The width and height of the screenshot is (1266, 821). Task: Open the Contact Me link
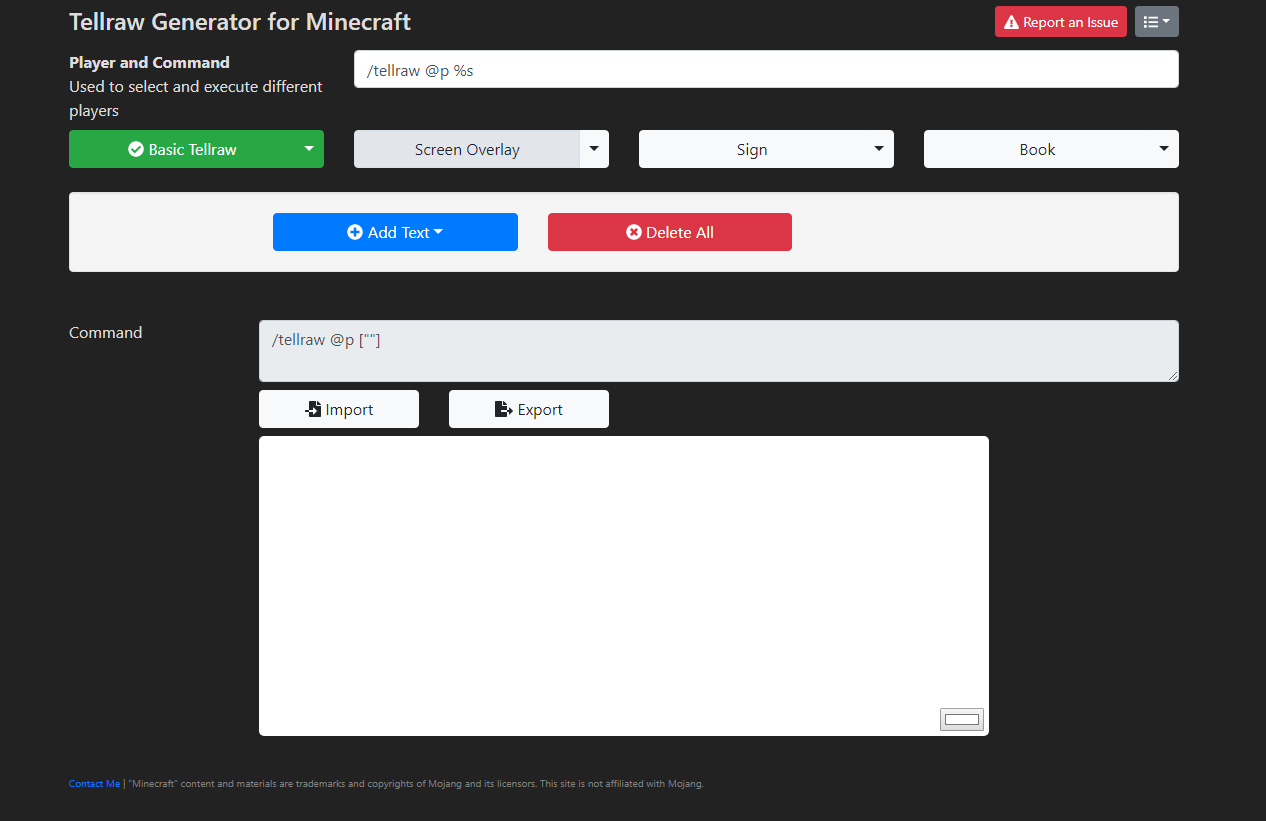pos(94,784)
